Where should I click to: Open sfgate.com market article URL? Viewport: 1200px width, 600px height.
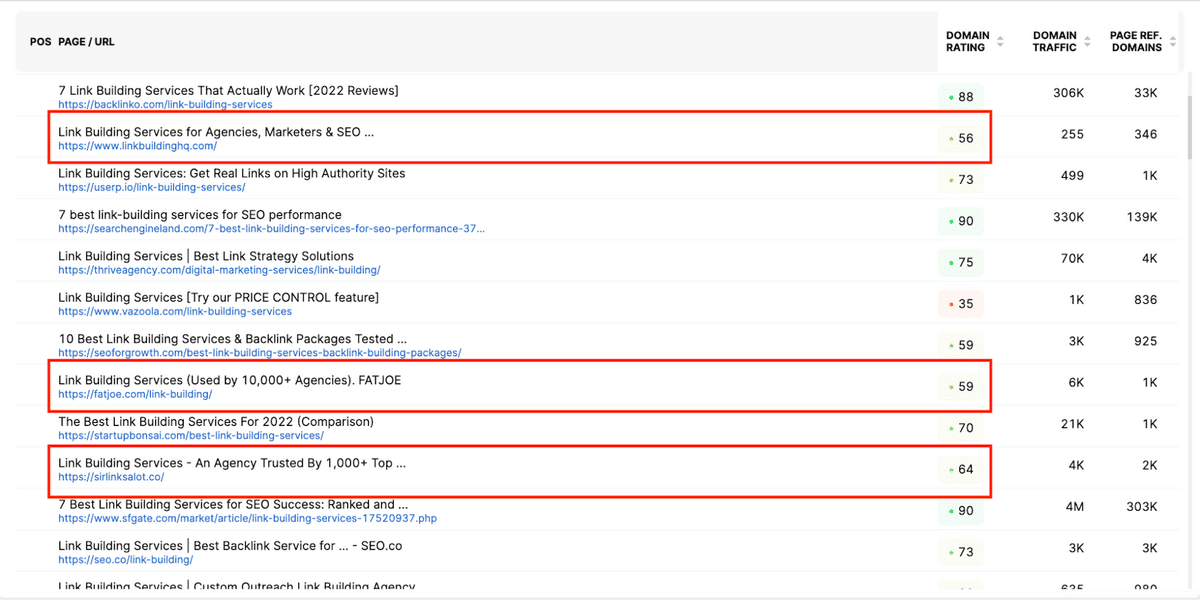click(x=247, y=519)
